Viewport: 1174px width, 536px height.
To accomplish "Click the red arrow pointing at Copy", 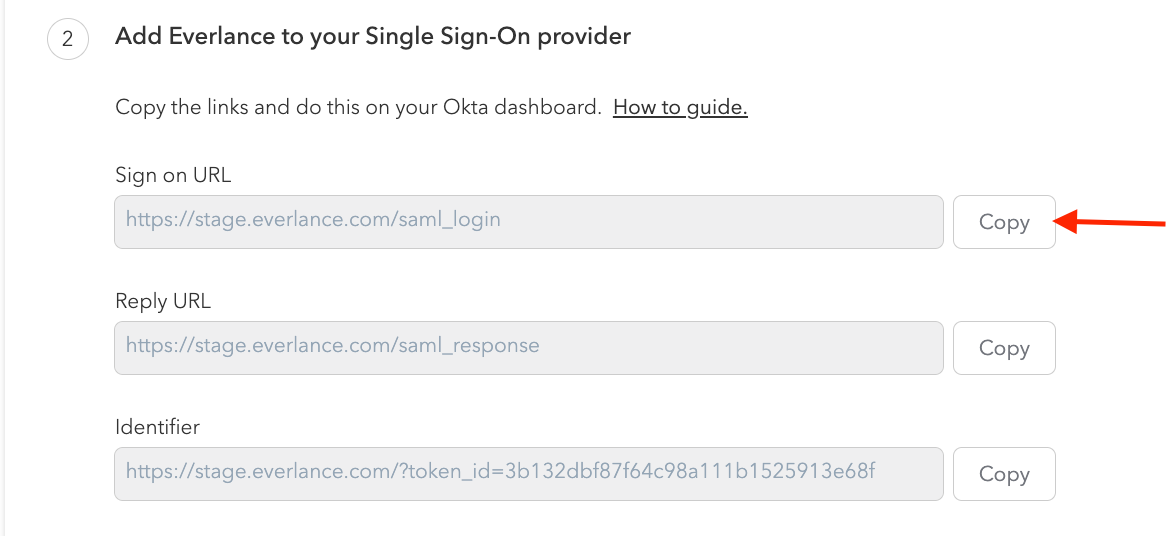I will 1110,223.
